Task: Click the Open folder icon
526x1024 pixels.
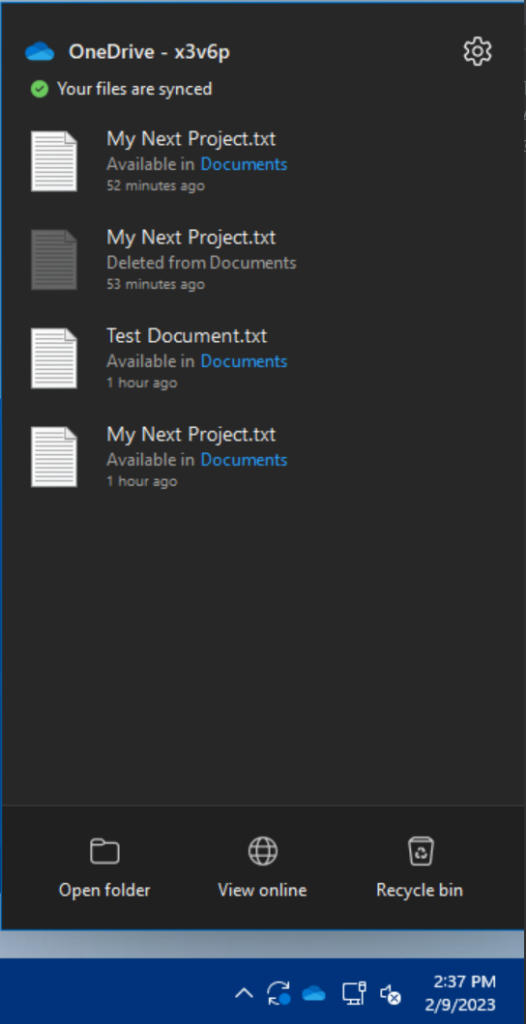Action: point(105,851)
